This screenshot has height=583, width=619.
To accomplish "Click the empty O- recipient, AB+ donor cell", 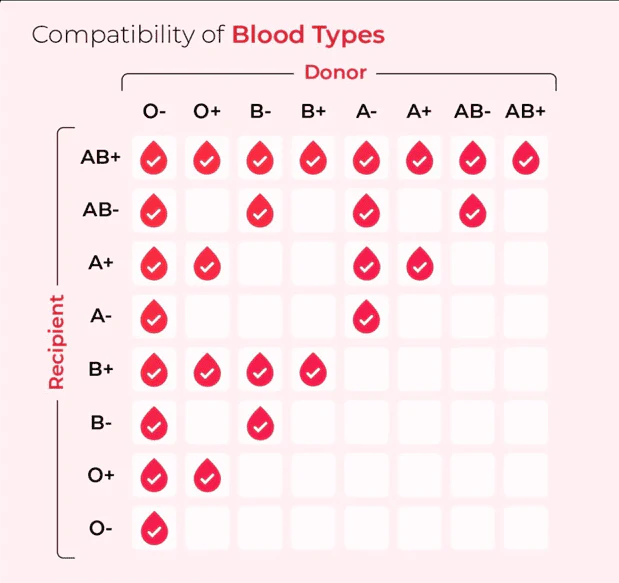I will point(525,529).
